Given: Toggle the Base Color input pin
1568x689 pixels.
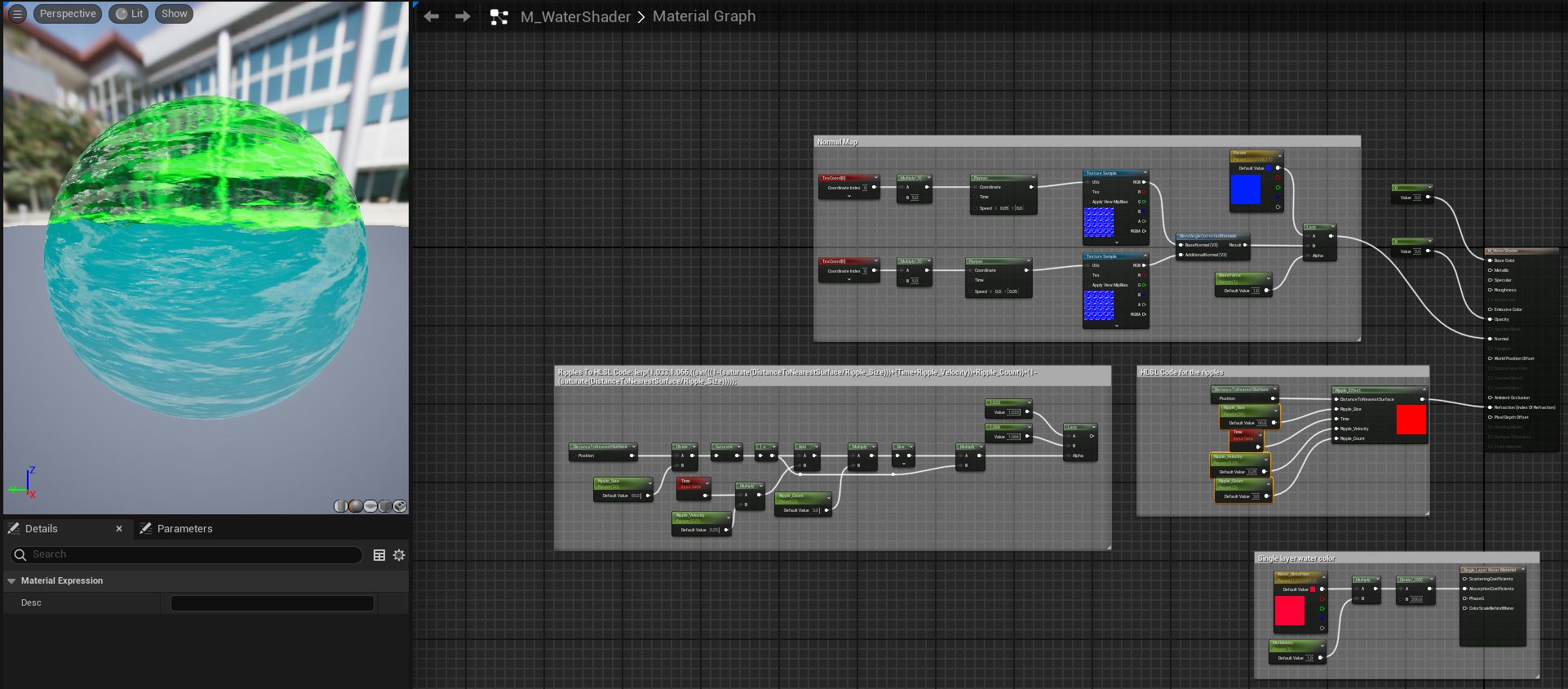Looking at the screenshot, I should (x=1490, y=260).
